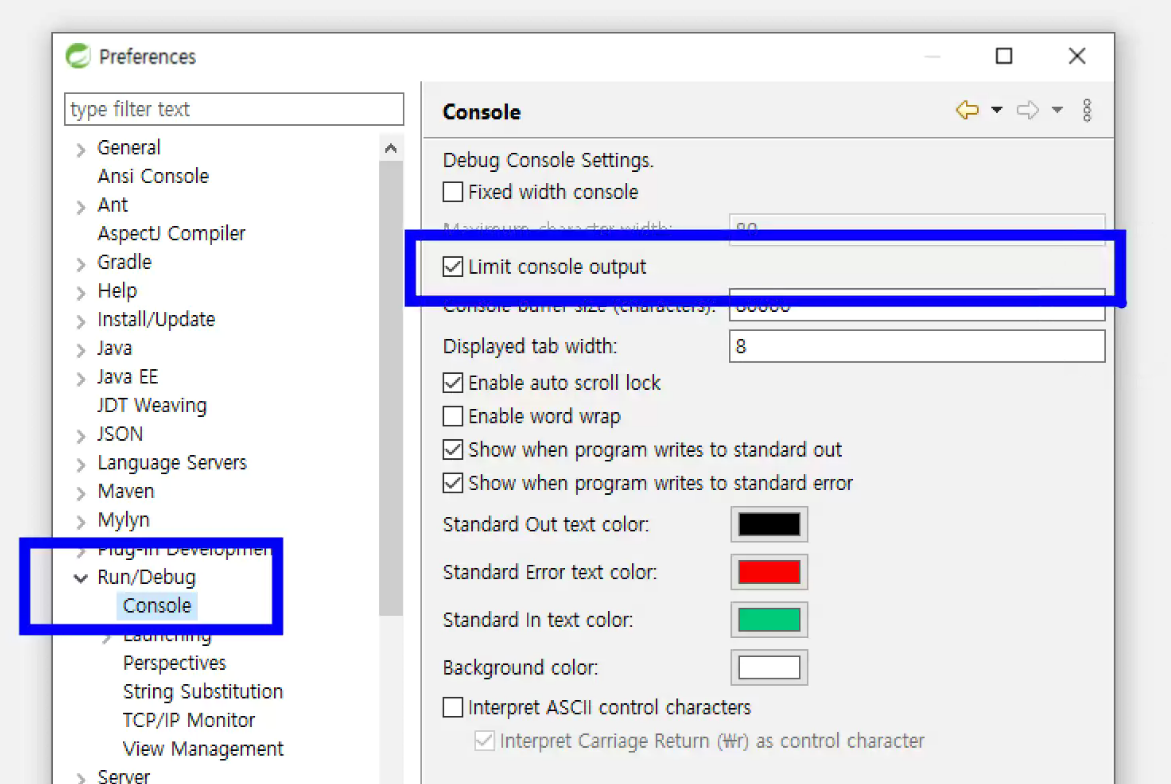Open the forward history dropdown arrow
Viewport: 1171px width, 784px height.
pyautogui.click(x=1057, y=111)
